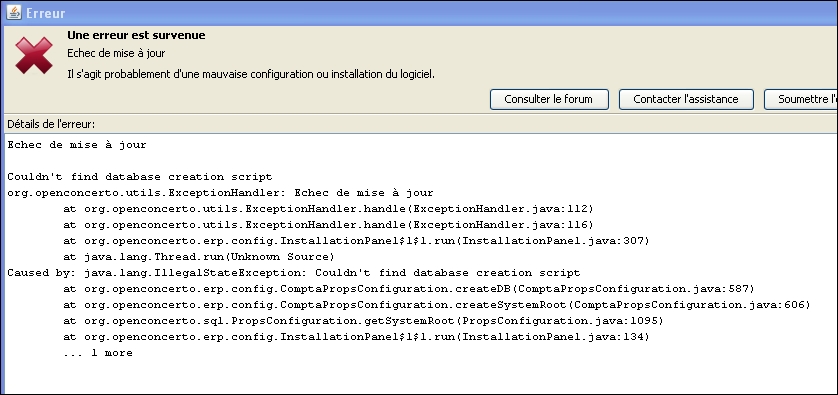Click the '... 1 more' line
Screen dimensions: 838x395
click(x=97, y=353)
